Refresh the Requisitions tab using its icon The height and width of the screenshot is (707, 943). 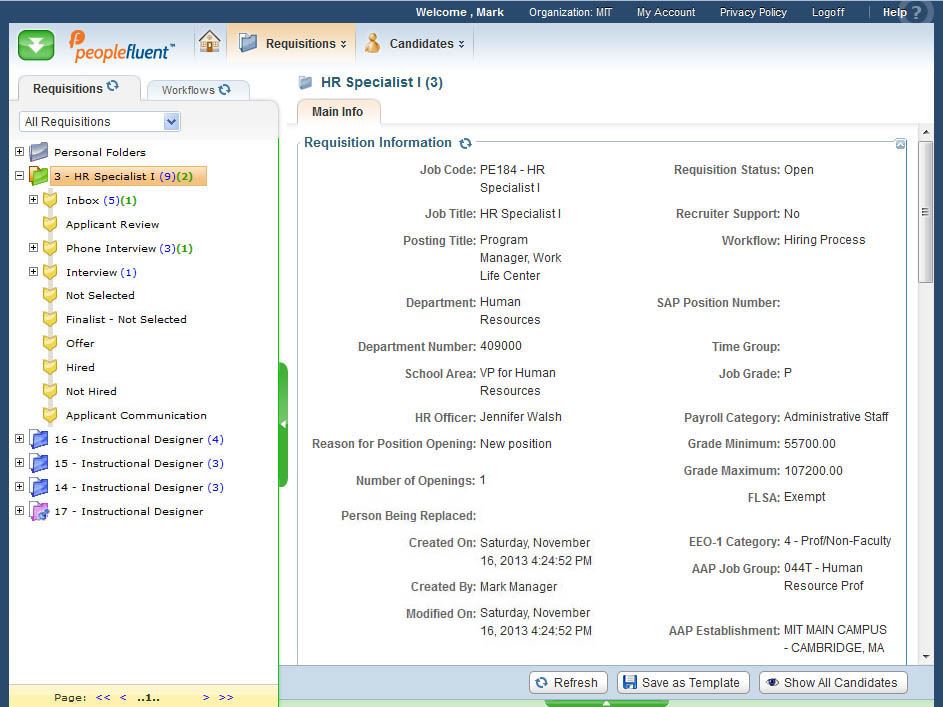(113, 87)
